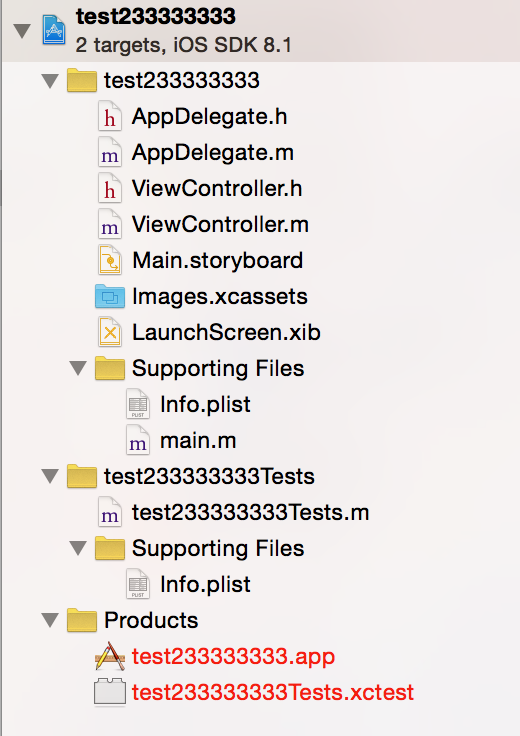Select test233333333Tests.xctest product
The image size is (520, 736).
[x=273, y=692]
